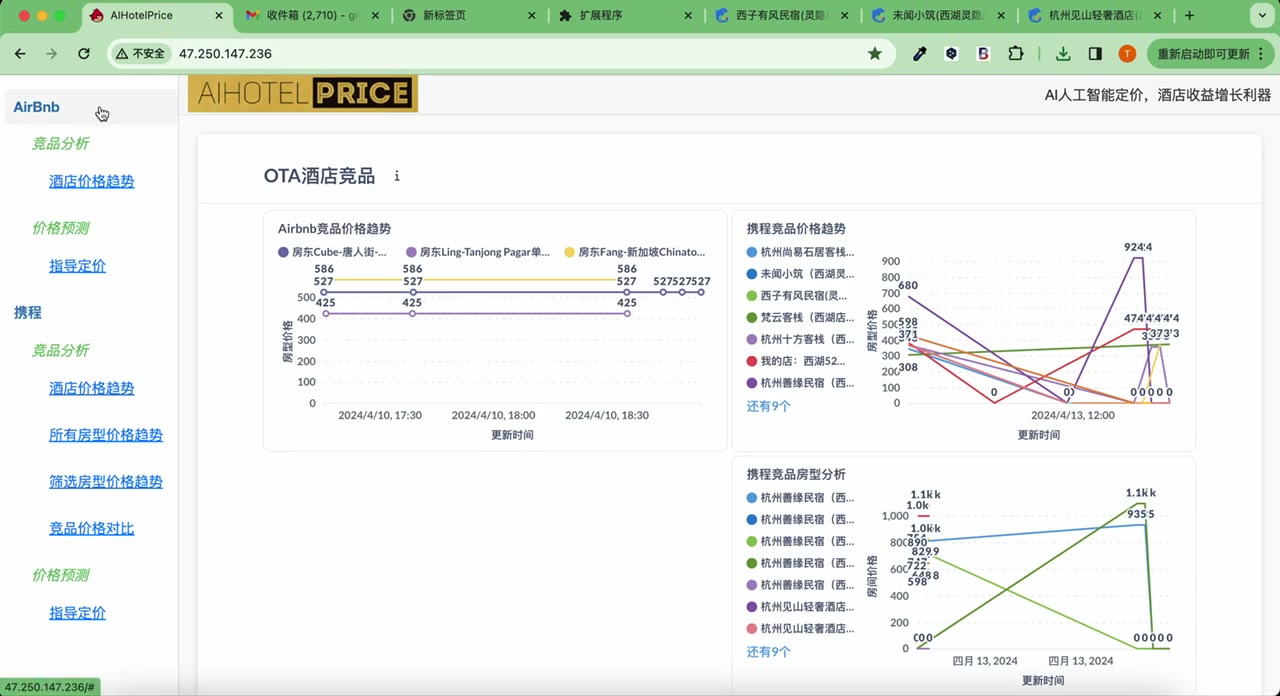The width and height of the screenshot is (1280, 696).
Task: Toggle 房东Fang-新加坡Chinato legend series
Action: 635,253
